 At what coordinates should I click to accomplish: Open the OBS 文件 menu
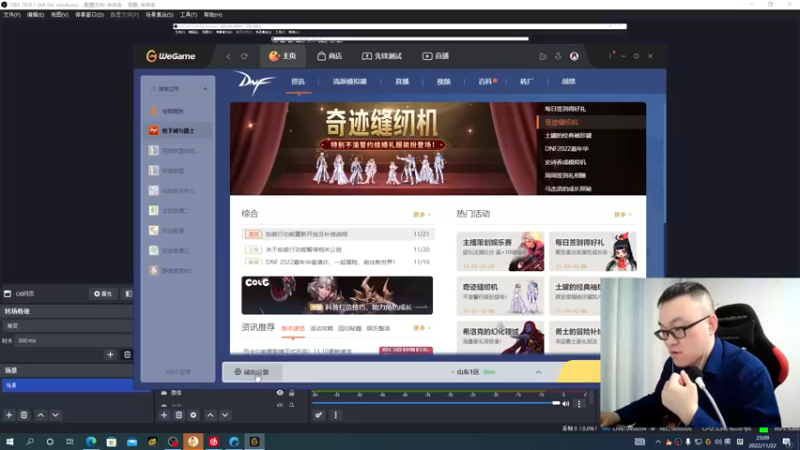tap(12, 15)
